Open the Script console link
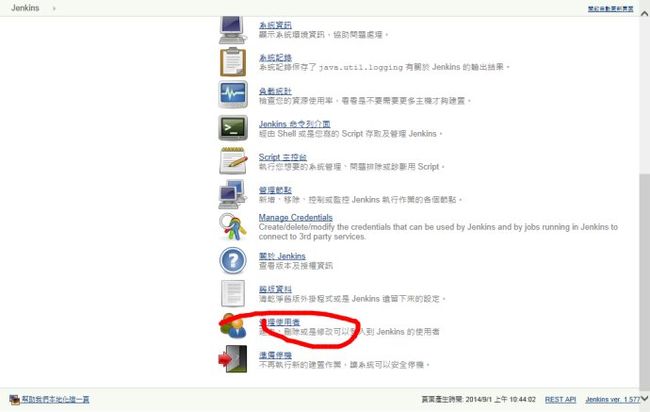The height and width of the screenshot is (412, 650). (x=283, y=157)
